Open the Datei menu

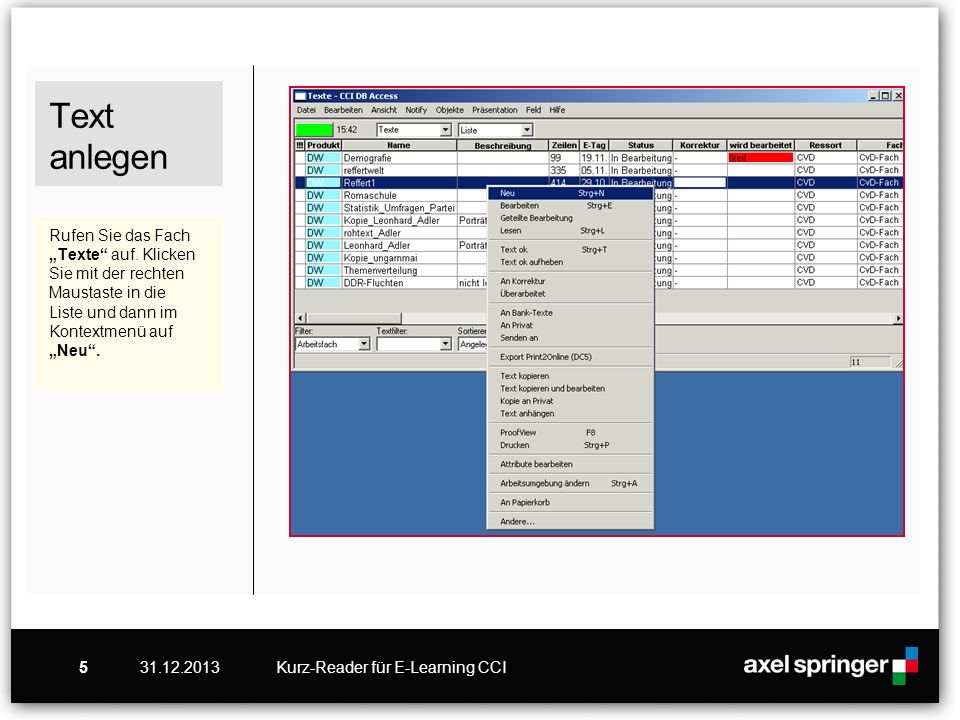(306, 110)
